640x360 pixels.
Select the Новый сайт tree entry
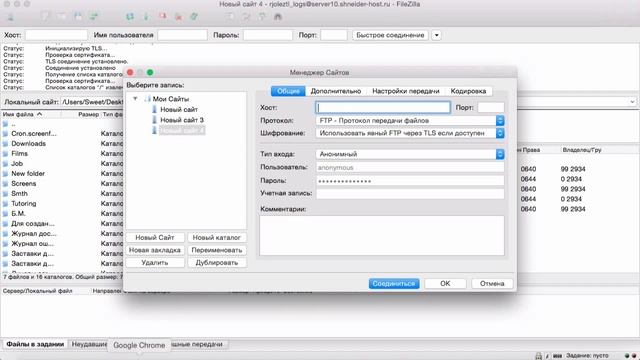tap(179, 109)
